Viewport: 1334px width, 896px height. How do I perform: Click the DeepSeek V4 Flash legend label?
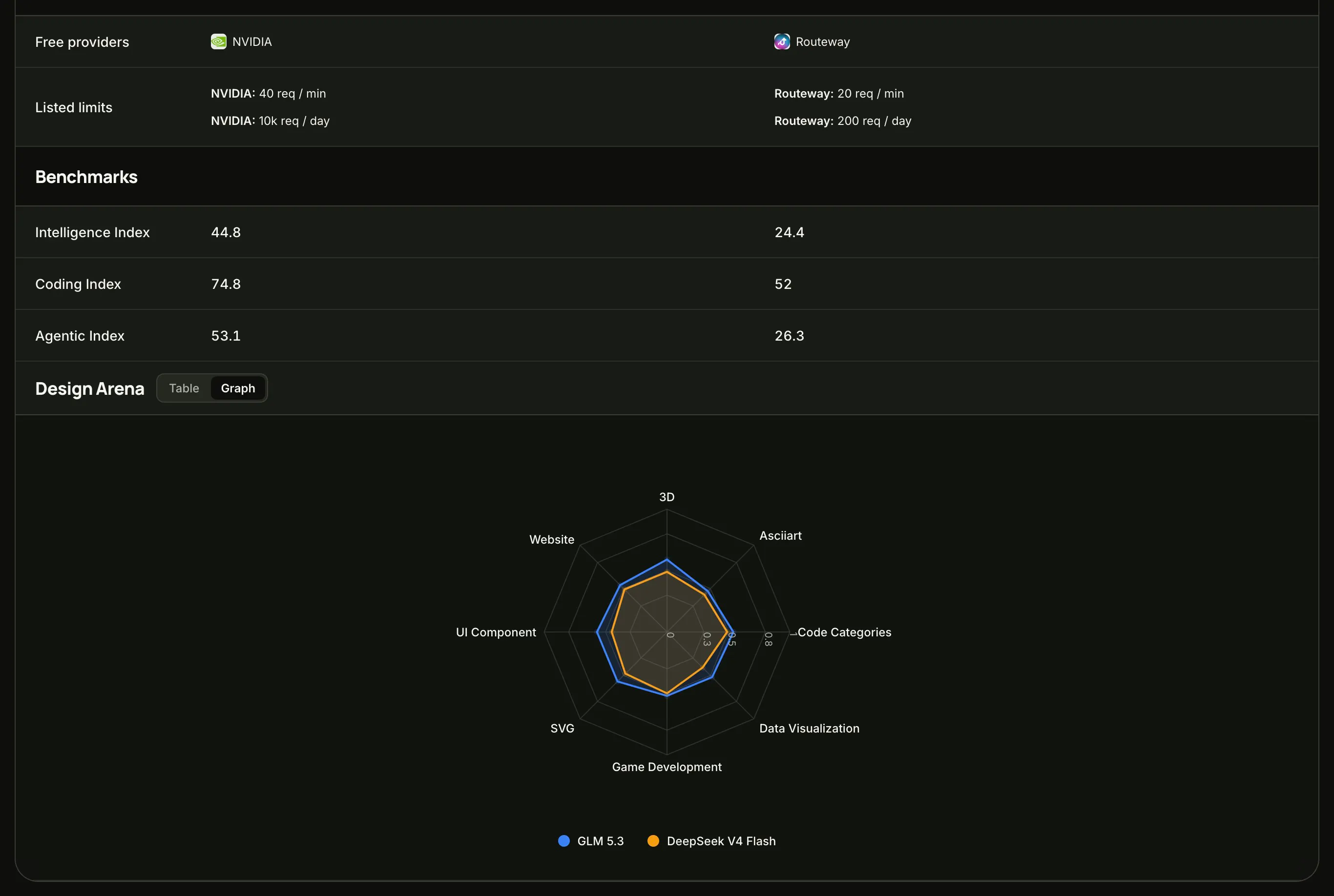tap(721, 841)
